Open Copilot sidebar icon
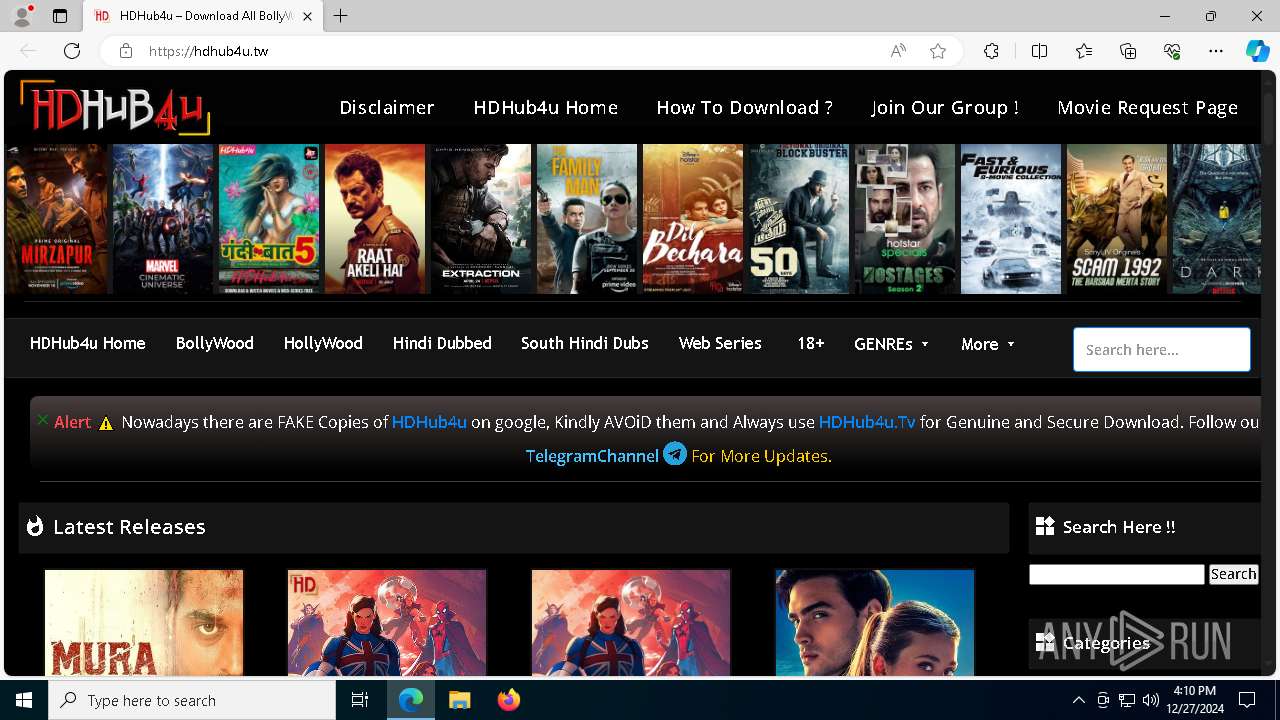Viewport: 1280px width, 720px height. 1257,51
